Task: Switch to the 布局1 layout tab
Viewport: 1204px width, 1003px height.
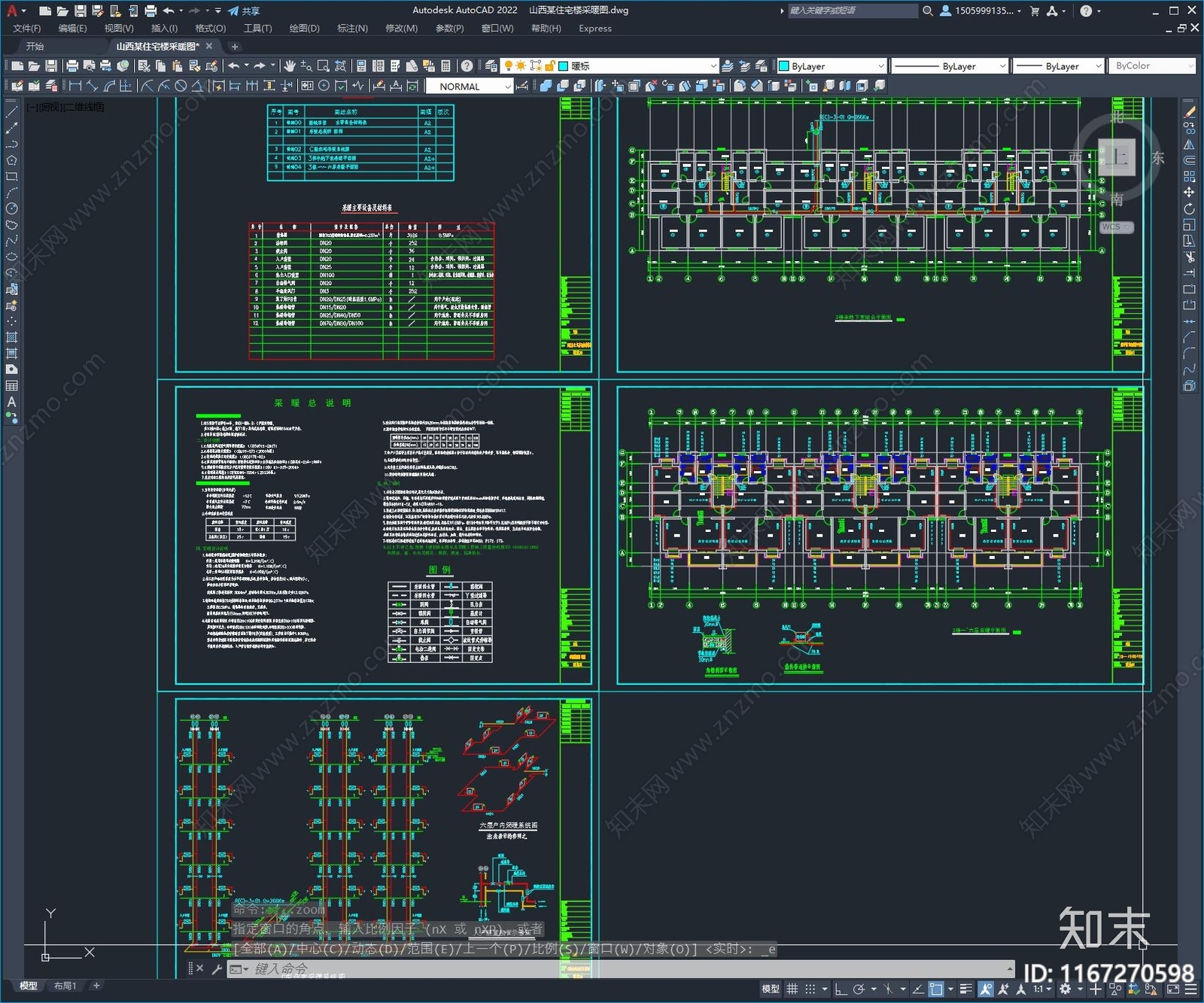Action: coord(65,986)
